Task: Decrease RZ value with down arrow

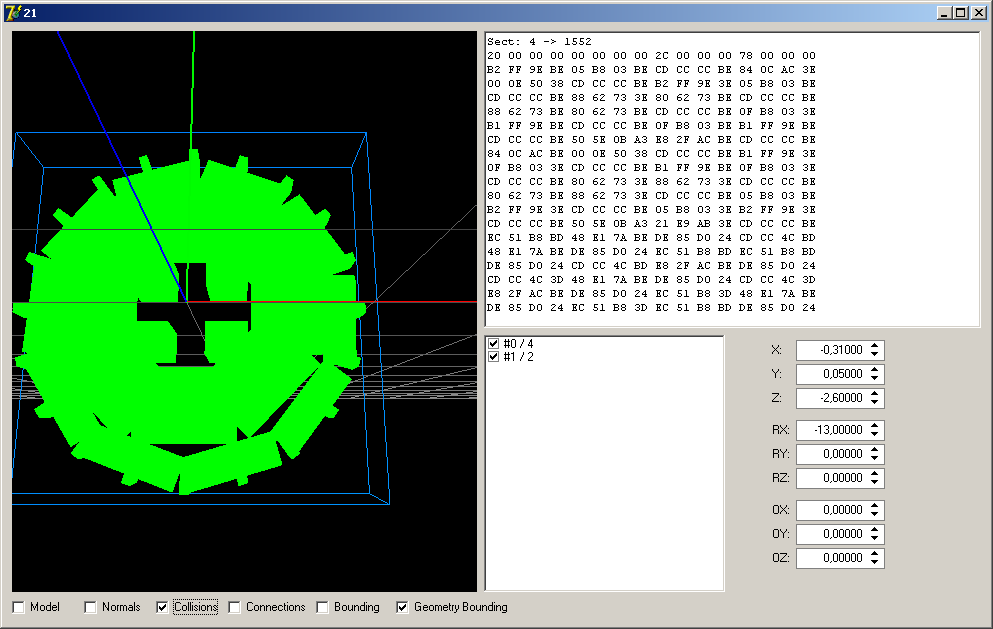Action: pos(875,482)
